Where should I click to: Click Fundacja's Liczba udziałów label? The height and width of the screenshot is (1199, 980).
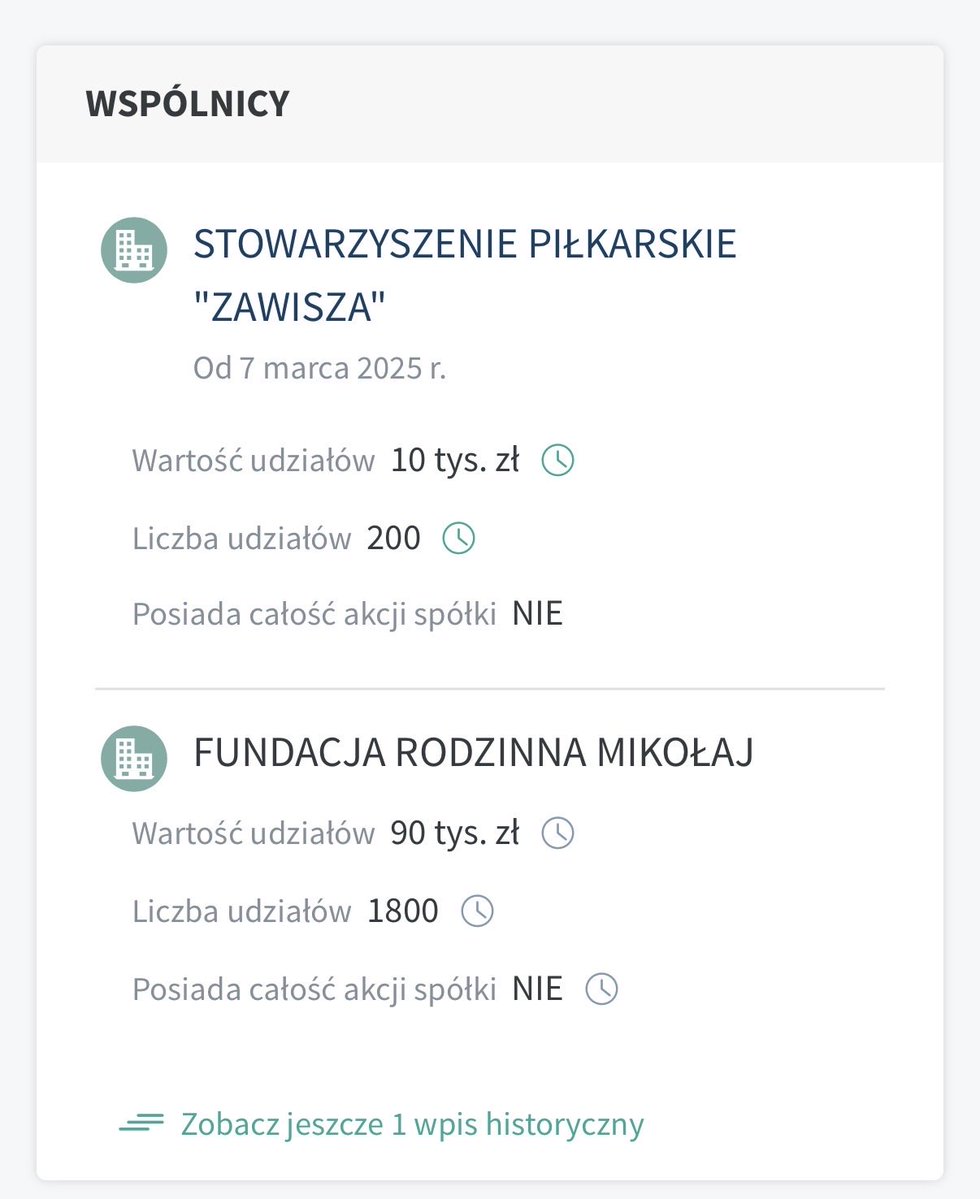point(242,911)
